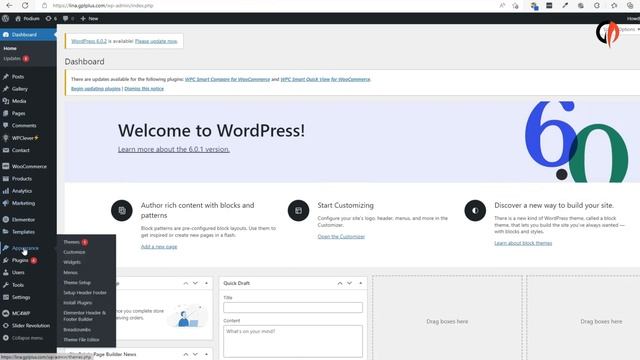Image resolution: width=640 pixels, height=360 pixels.
Task: Open the Updates submenu item
Action: coord(16,58)
